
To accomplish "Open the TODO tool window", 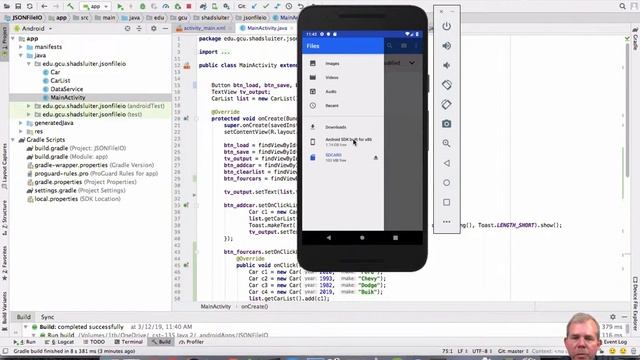I will pos(94,342).
